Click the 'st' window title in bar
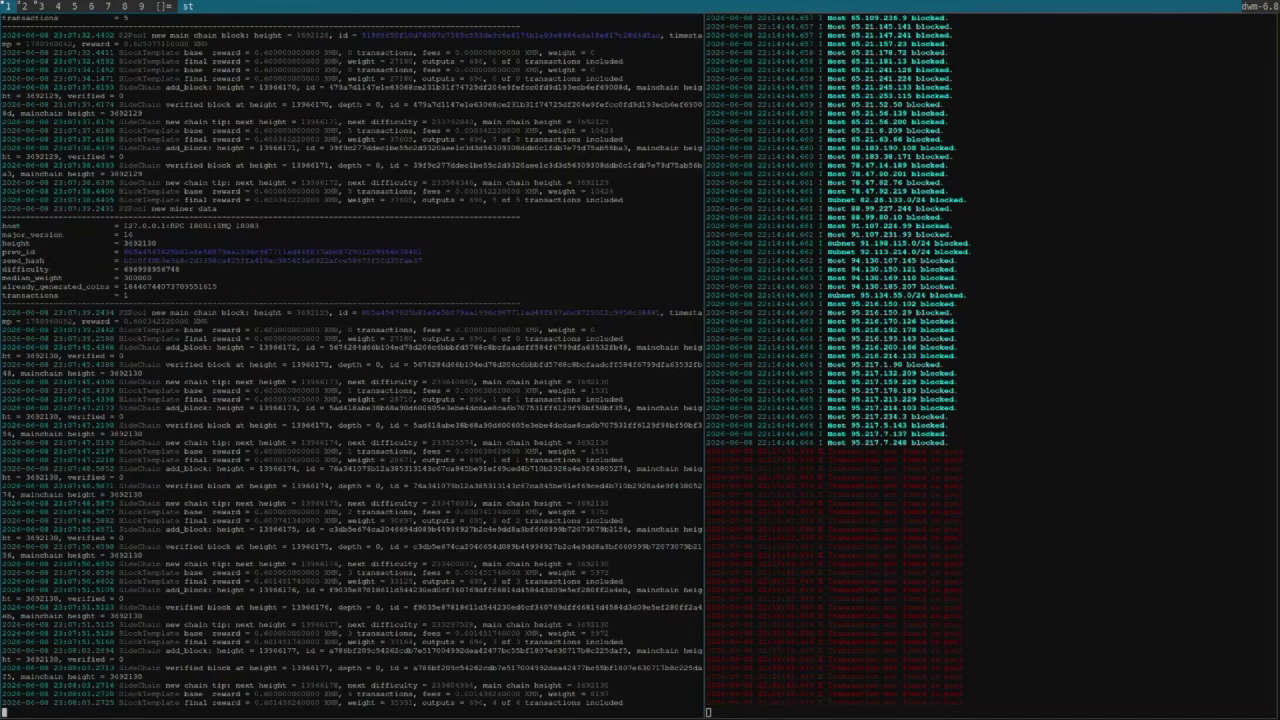The height and width of the screenshot is (720, 1280). 188,6
